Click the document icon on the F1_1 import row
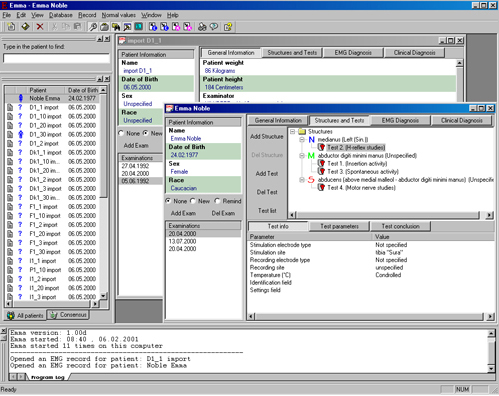 tap(10, 207)
